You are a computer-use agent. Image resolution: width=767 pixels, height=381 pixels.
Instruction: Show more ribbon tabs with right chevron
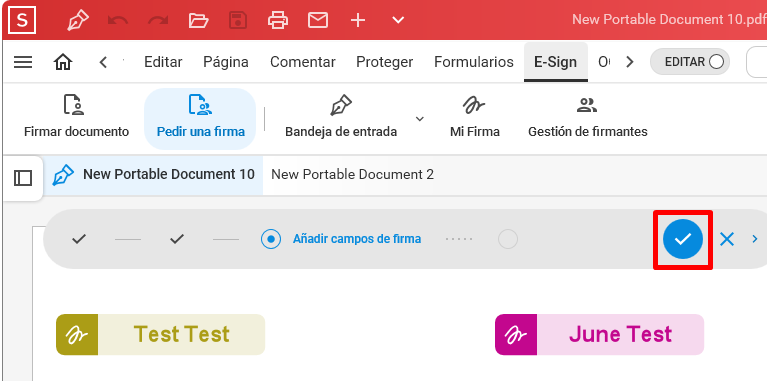630,62
